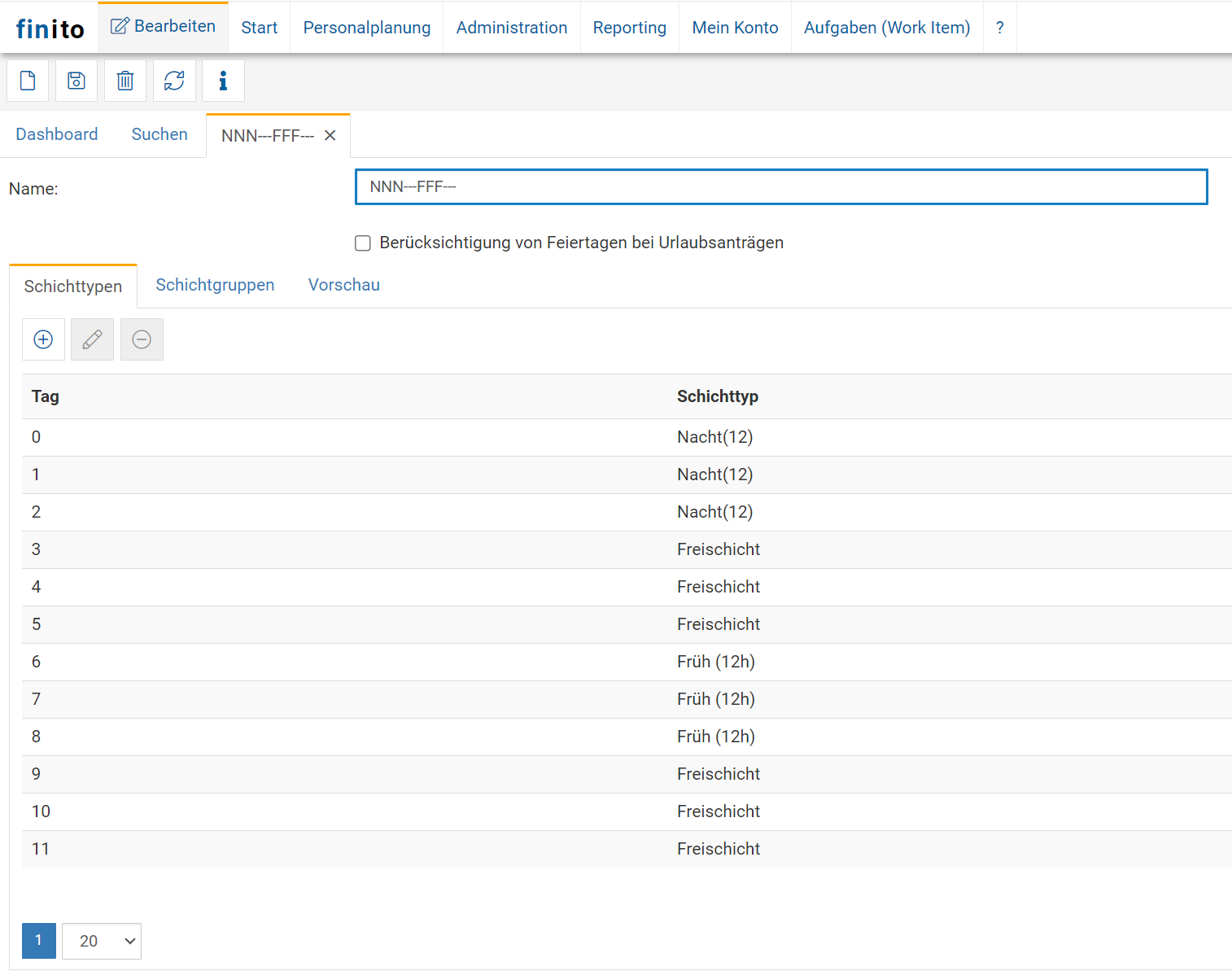The width and height of the screenshot is (1232, 971).
Task: Enable Berücksichtigung von Feiertagen checkbox
Action: click(x=363, y=243)
